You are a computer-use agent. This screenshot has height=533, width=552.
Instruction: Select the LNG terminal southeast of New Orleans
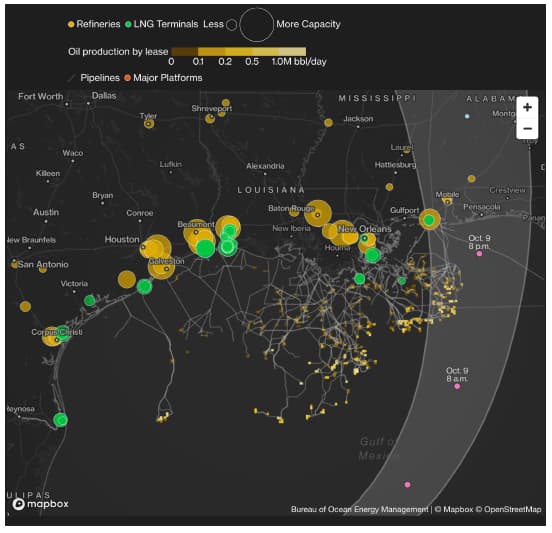click(372, 255)
